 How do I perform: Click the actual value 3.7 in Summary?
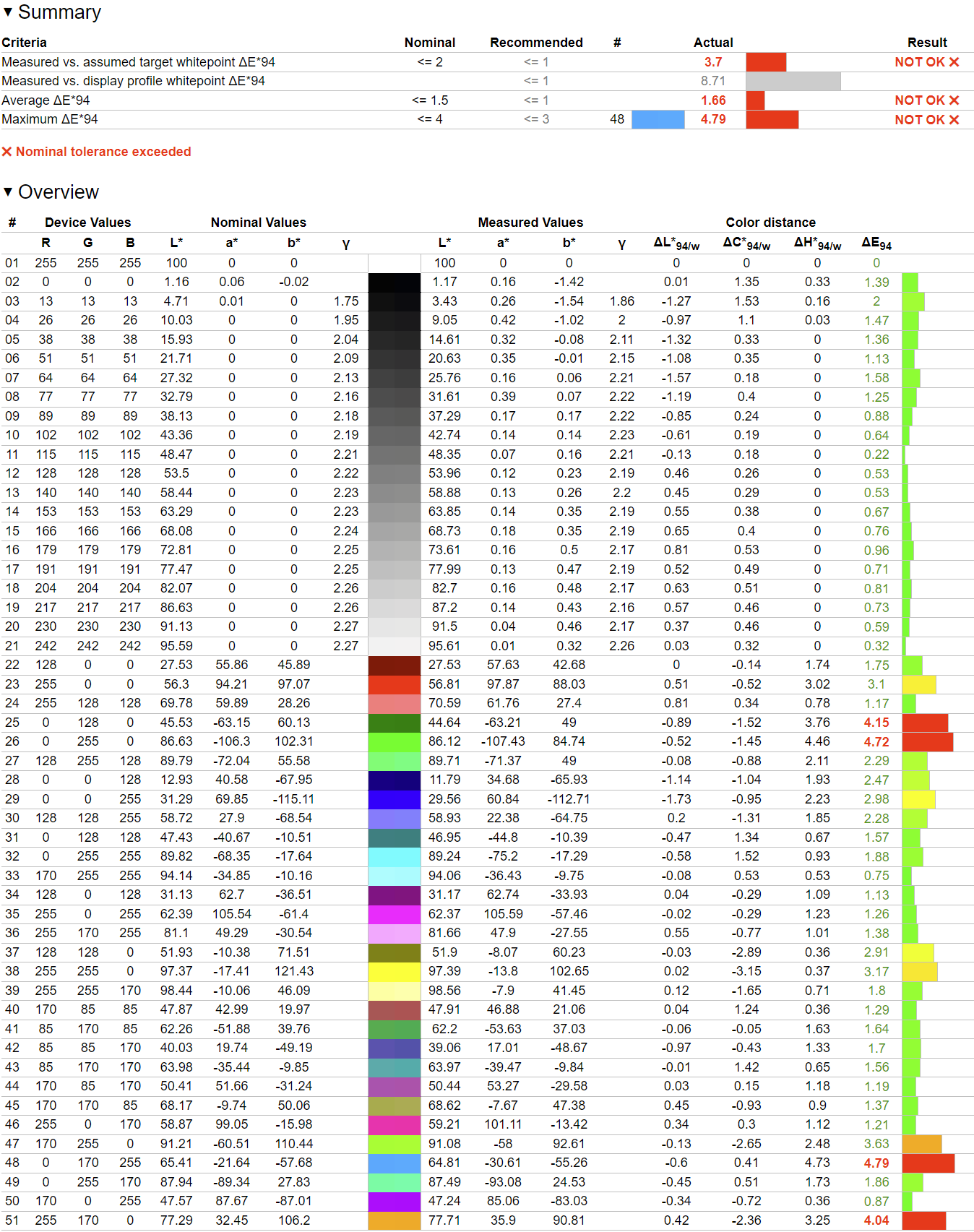(713, 62)
